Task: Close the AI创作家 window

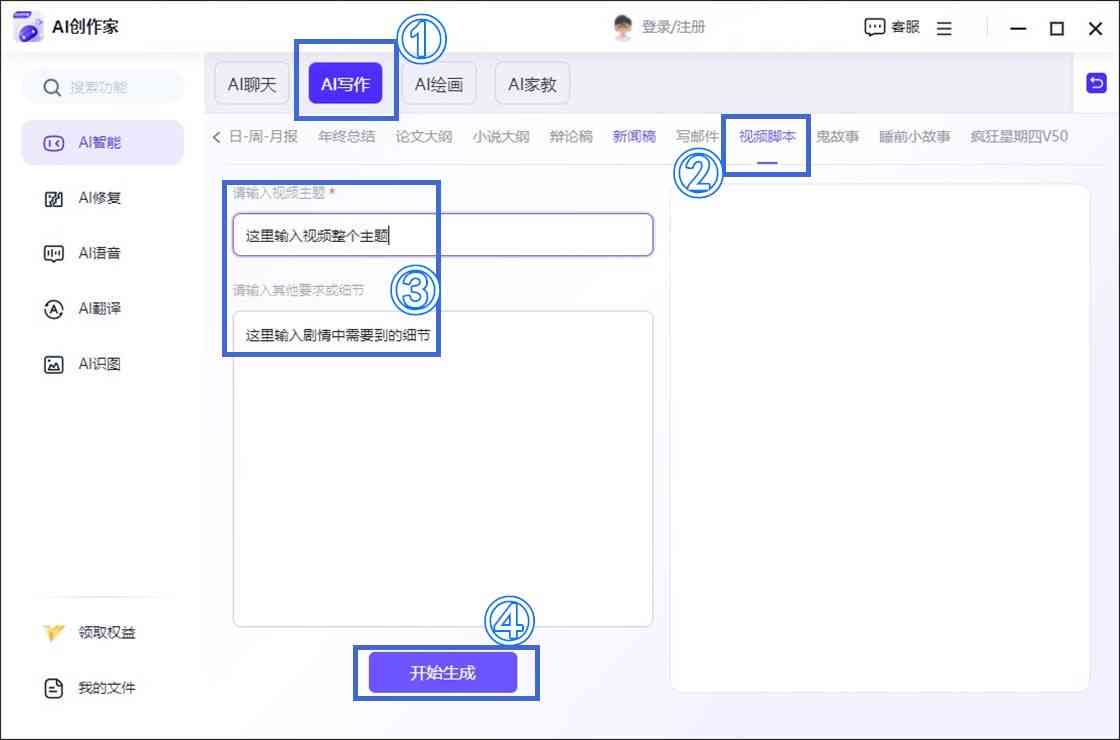Action: (x=1095, y=29)
